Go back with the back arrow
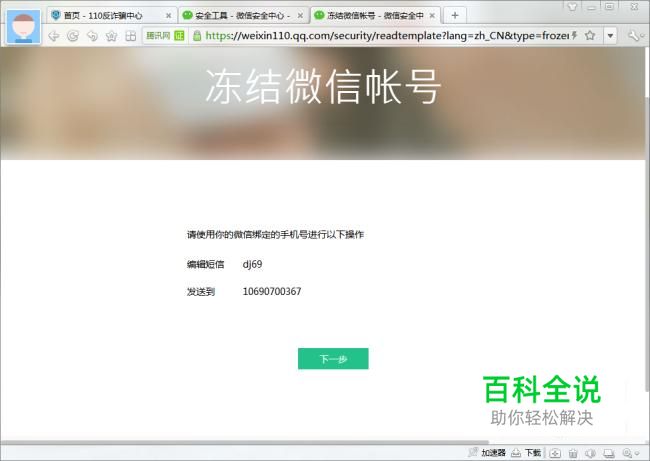The height and width of the screenshot is (461, 650). coord(53,36)
